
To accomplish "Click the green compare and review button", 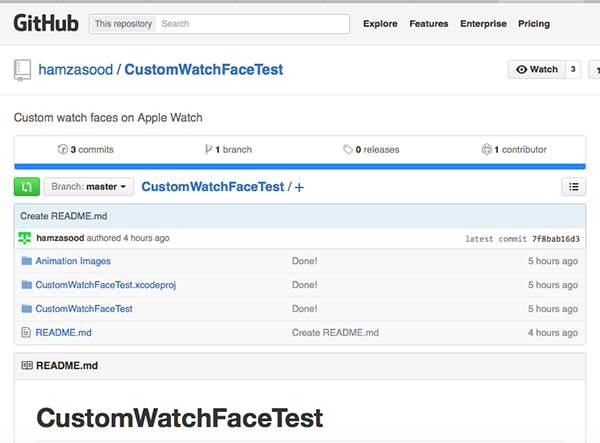I will (x=27, y=187).
